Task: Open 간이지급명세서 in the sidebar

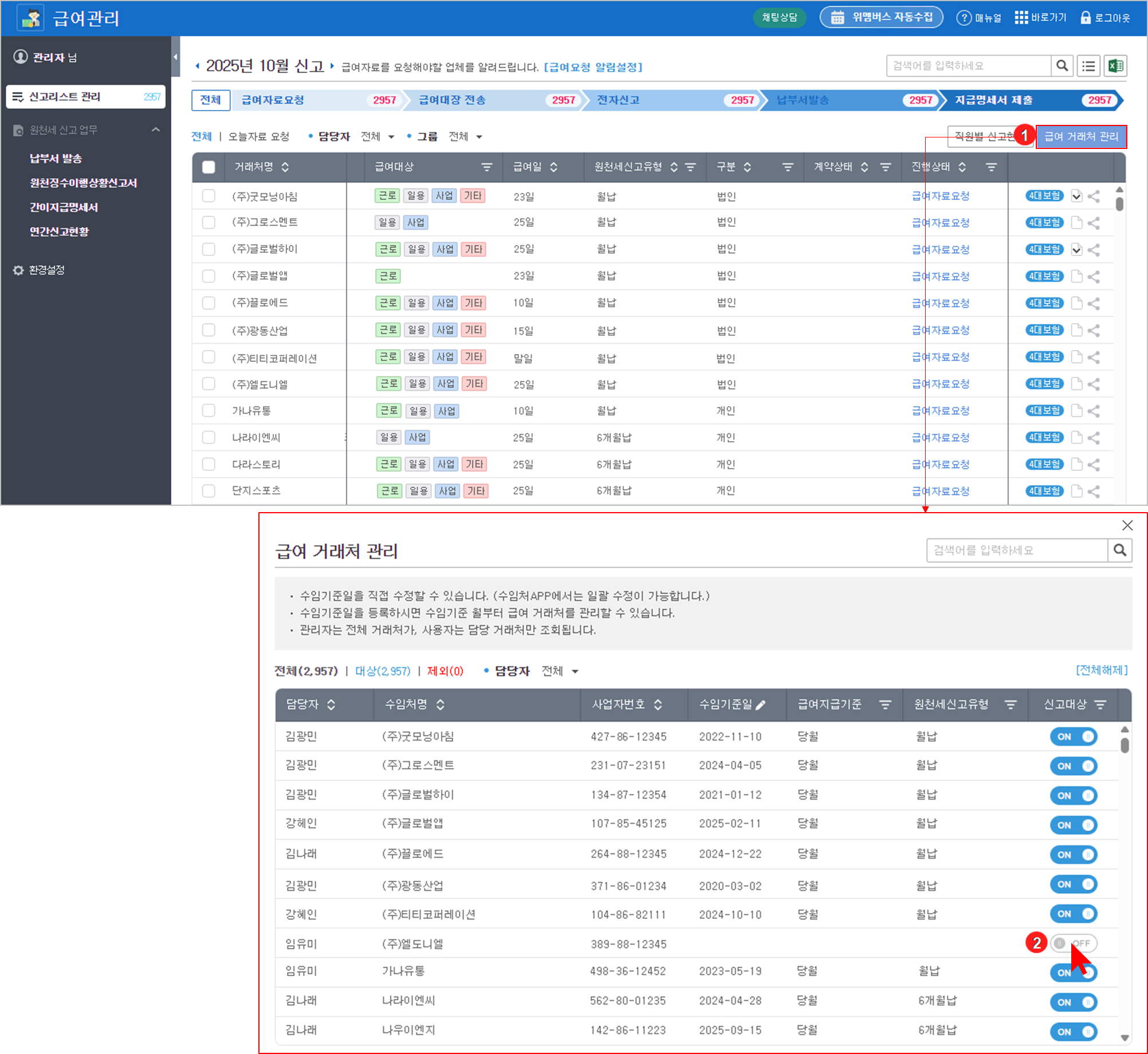Action: [64, 207]
